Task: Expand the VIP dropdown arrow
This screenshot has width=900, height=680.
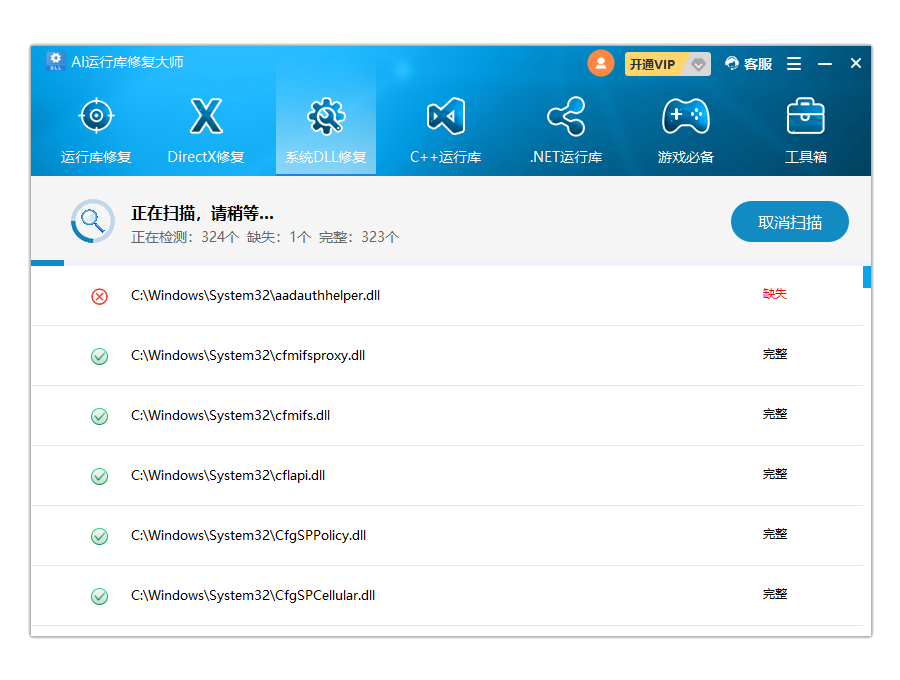Action: coord(698,64)
